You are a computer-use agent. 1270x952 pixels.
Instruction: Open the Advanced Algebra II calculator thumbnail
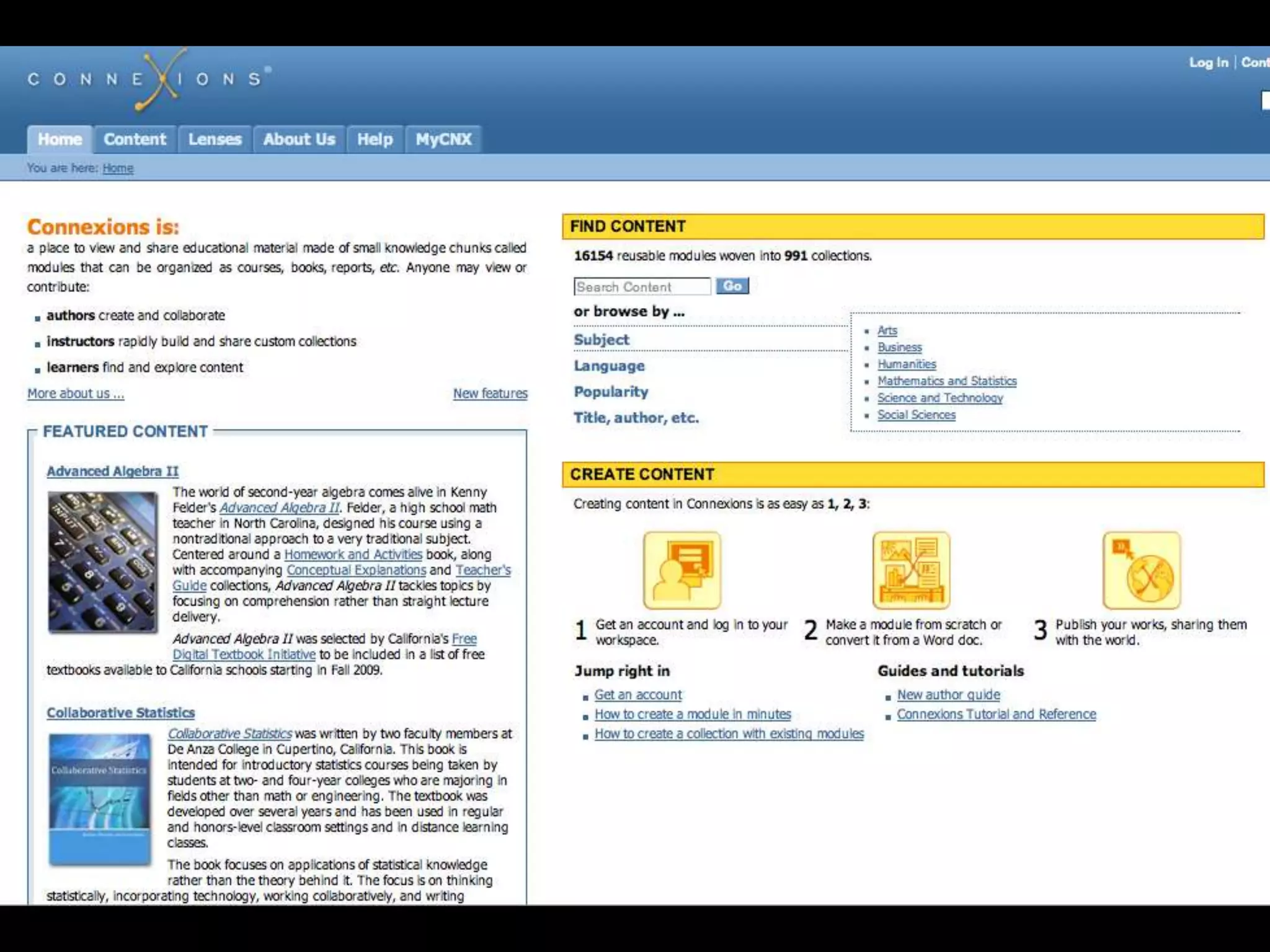click(103, 562)
